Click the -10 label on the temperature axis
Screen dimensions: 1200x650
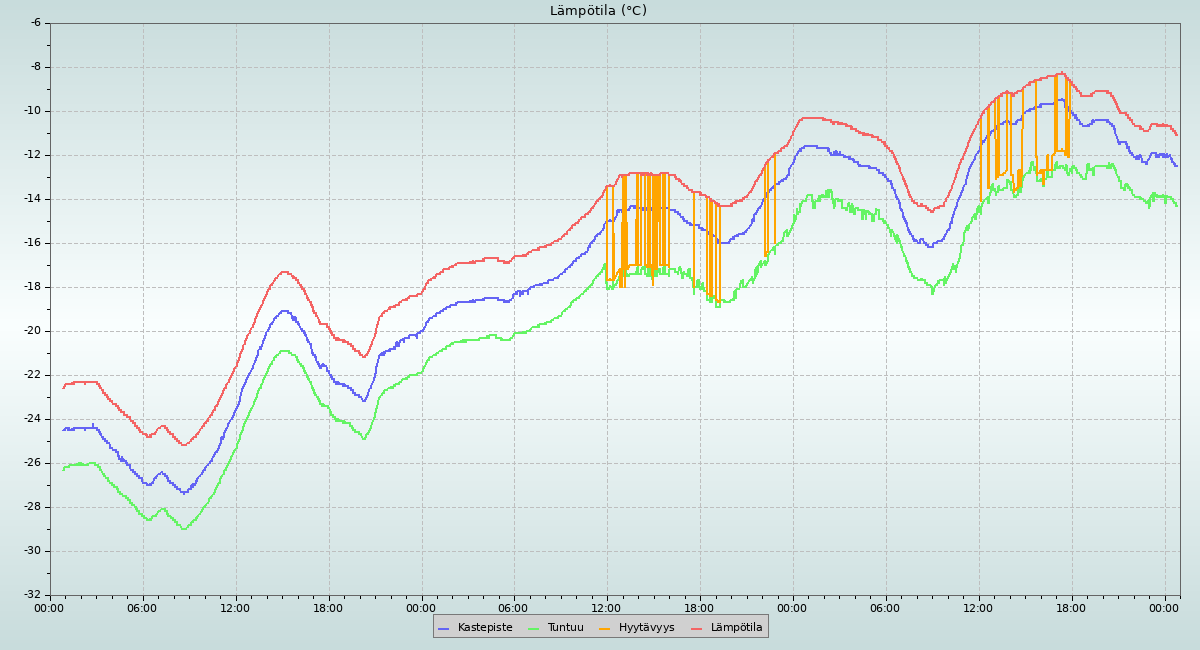click(32, 111)
